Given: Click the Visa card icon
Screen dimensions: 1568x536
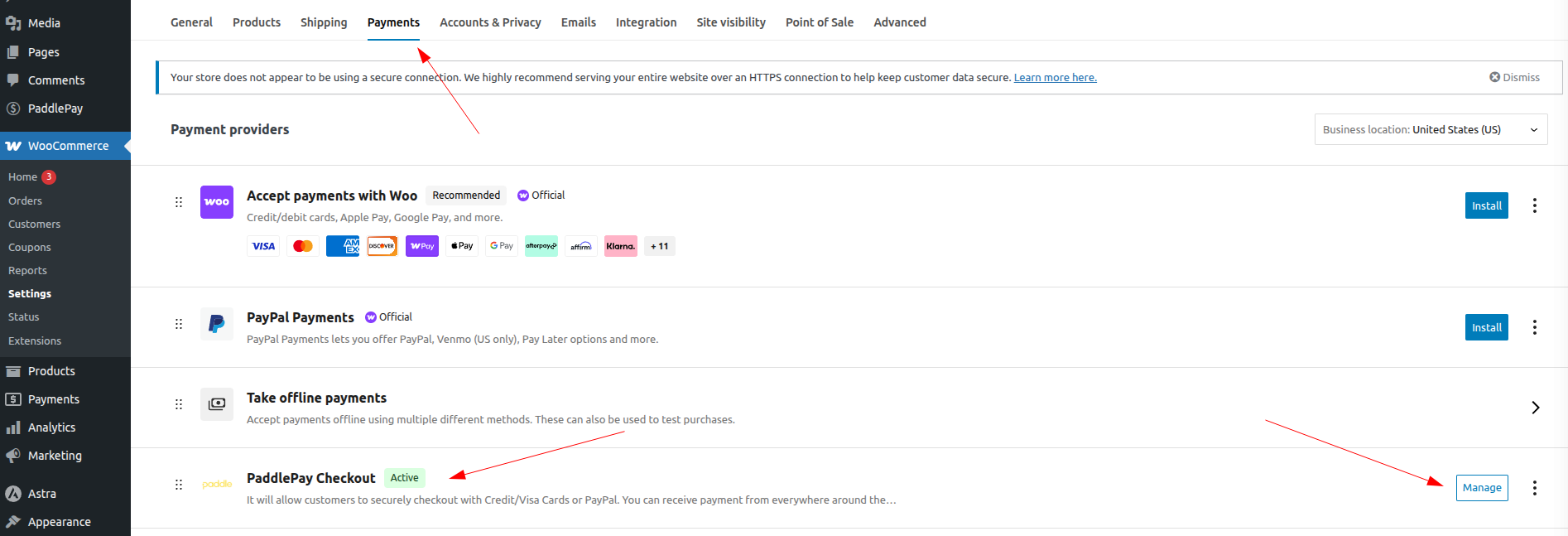Looking at the screenshot, I should (x=263, y=246).
